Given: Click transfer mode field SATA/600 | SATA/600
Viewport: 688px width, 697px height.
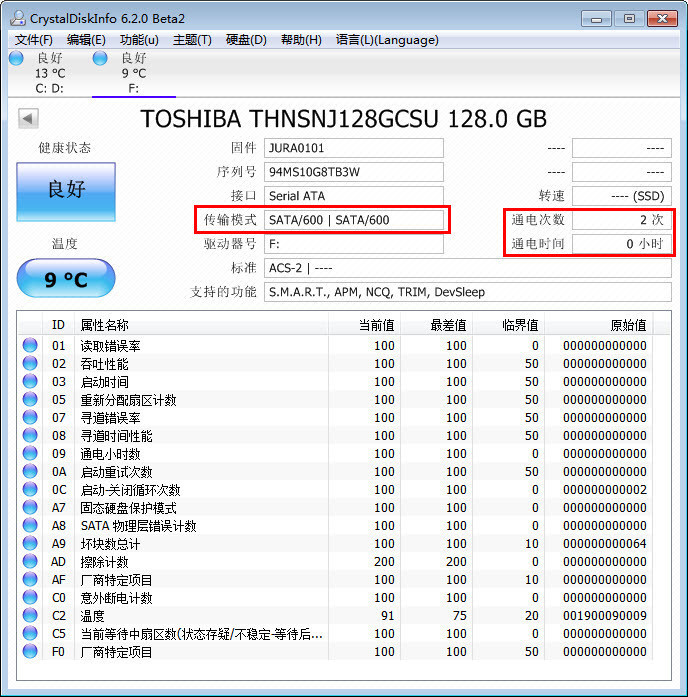Looking at the screenshot, I should (x=354, y=220).
